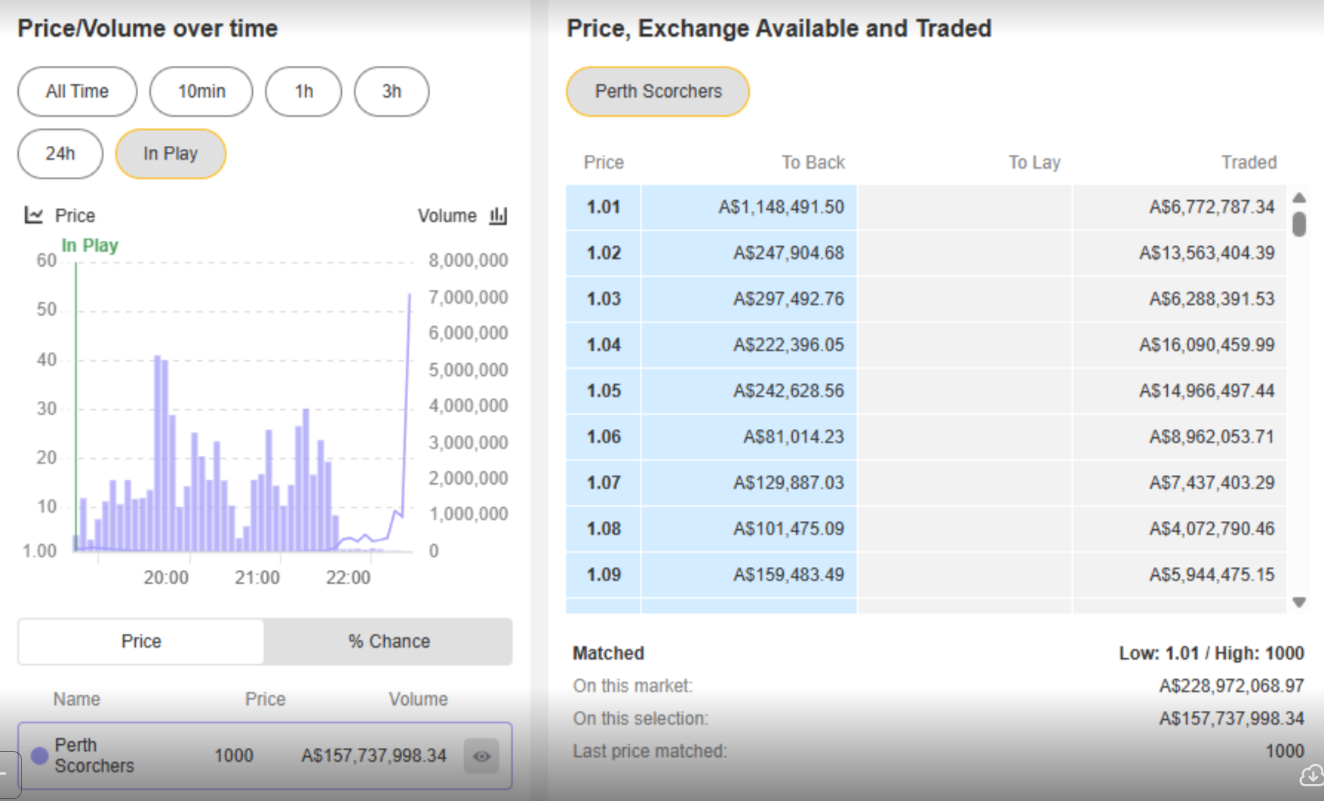Toggle the In Play filter
The height and width of the screenshot is (801, 1324).
(x=170, y=154)
